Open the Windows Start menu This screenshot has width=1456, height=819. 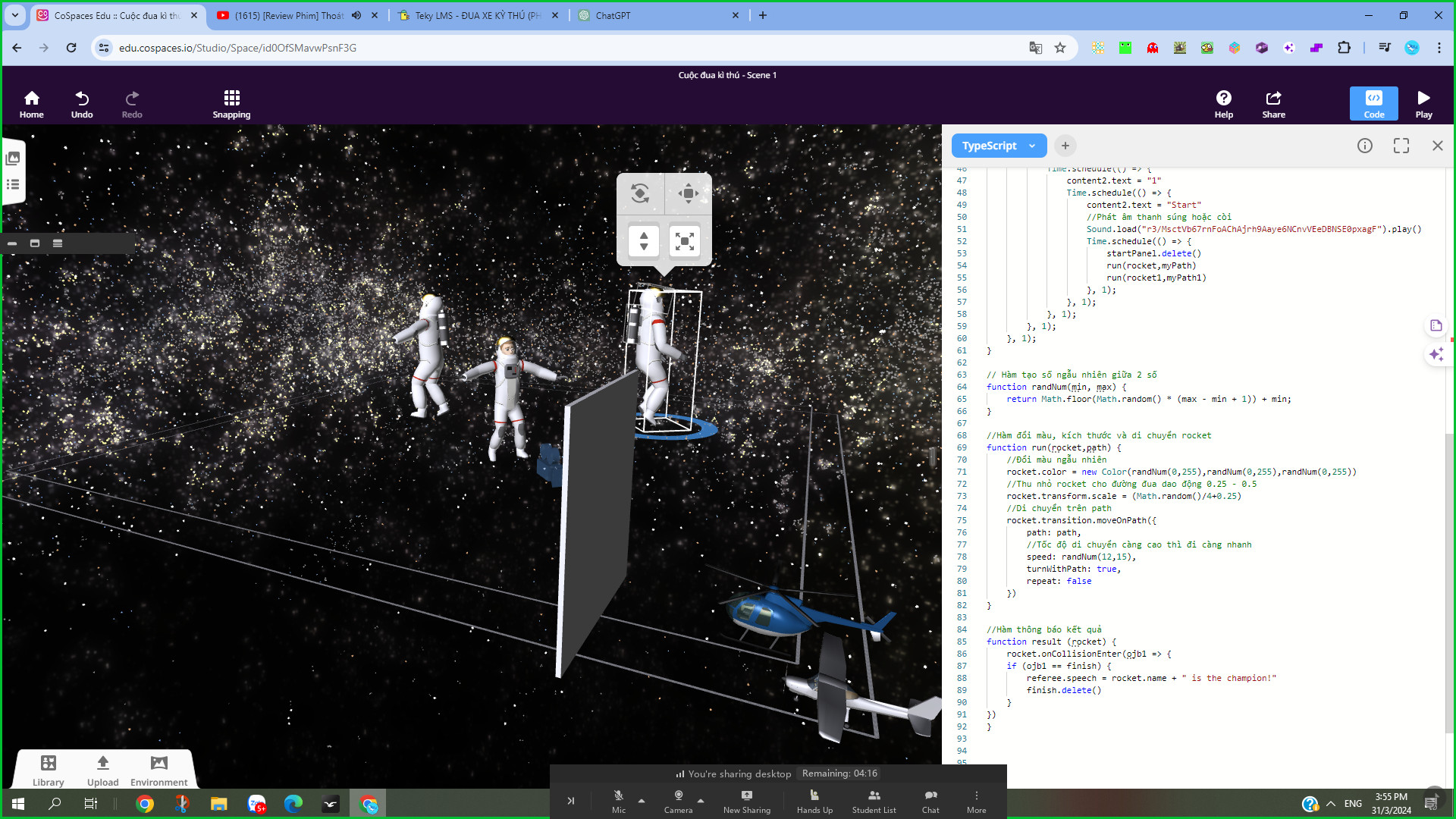point(18,804)
